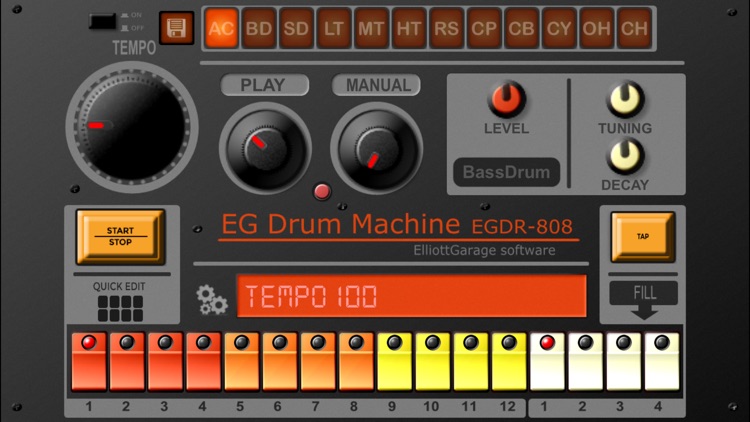The image size is (750, 422).
Task: Select the SD snare drum button
Action: (x=296, y=28)
